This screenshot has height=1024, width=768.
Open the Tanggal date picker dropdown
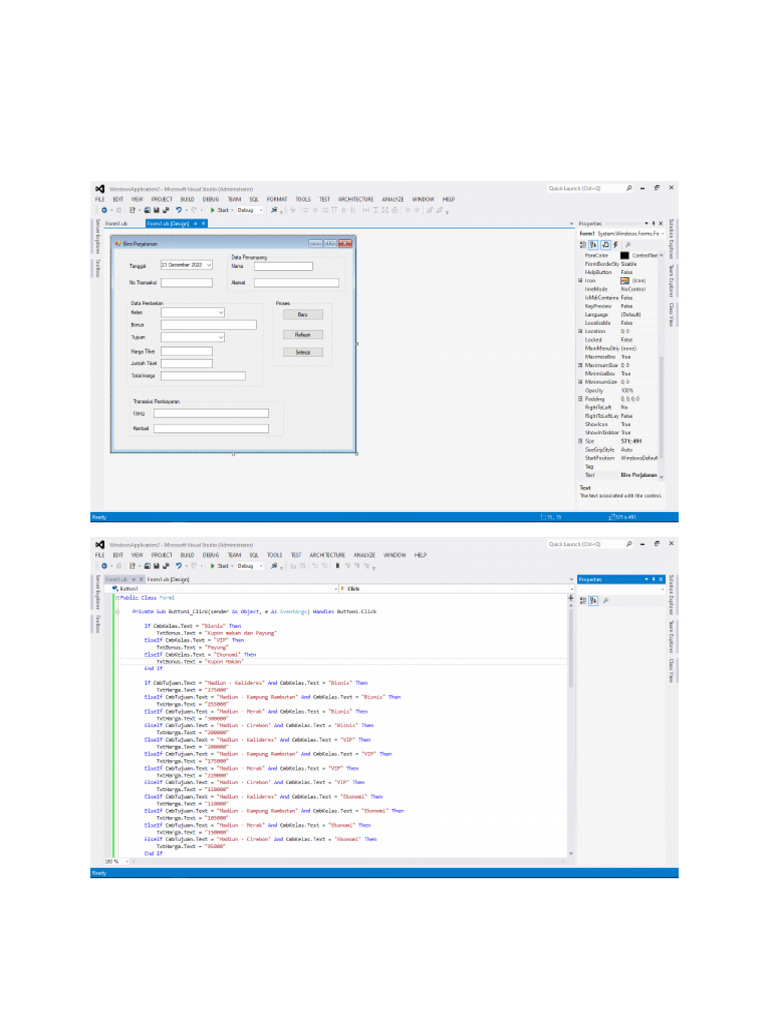[x=208, y=265]
